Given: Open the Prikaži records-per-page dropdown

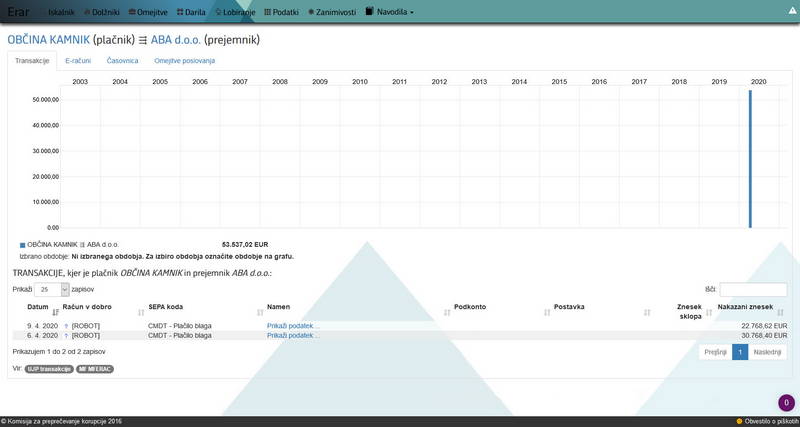Looking at the screenshot, I should pos(52,290).
